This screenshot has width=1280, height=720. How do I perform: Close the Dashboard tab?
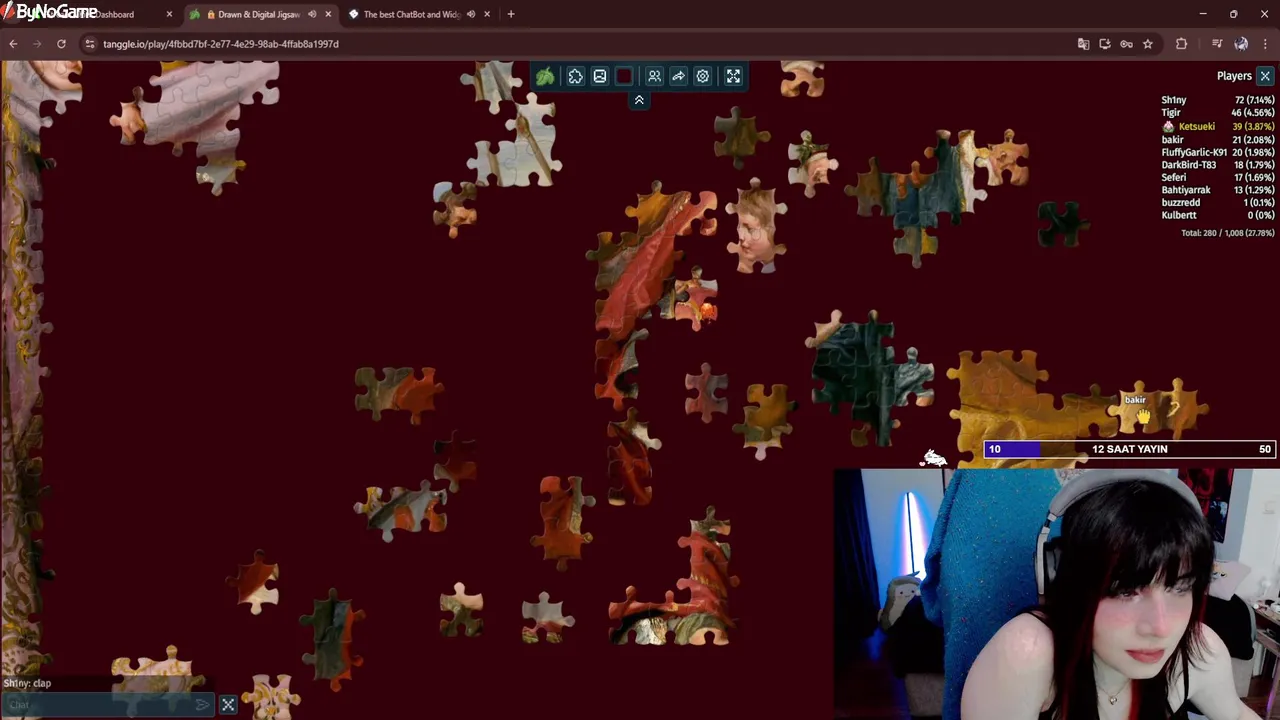click(169, 14)
